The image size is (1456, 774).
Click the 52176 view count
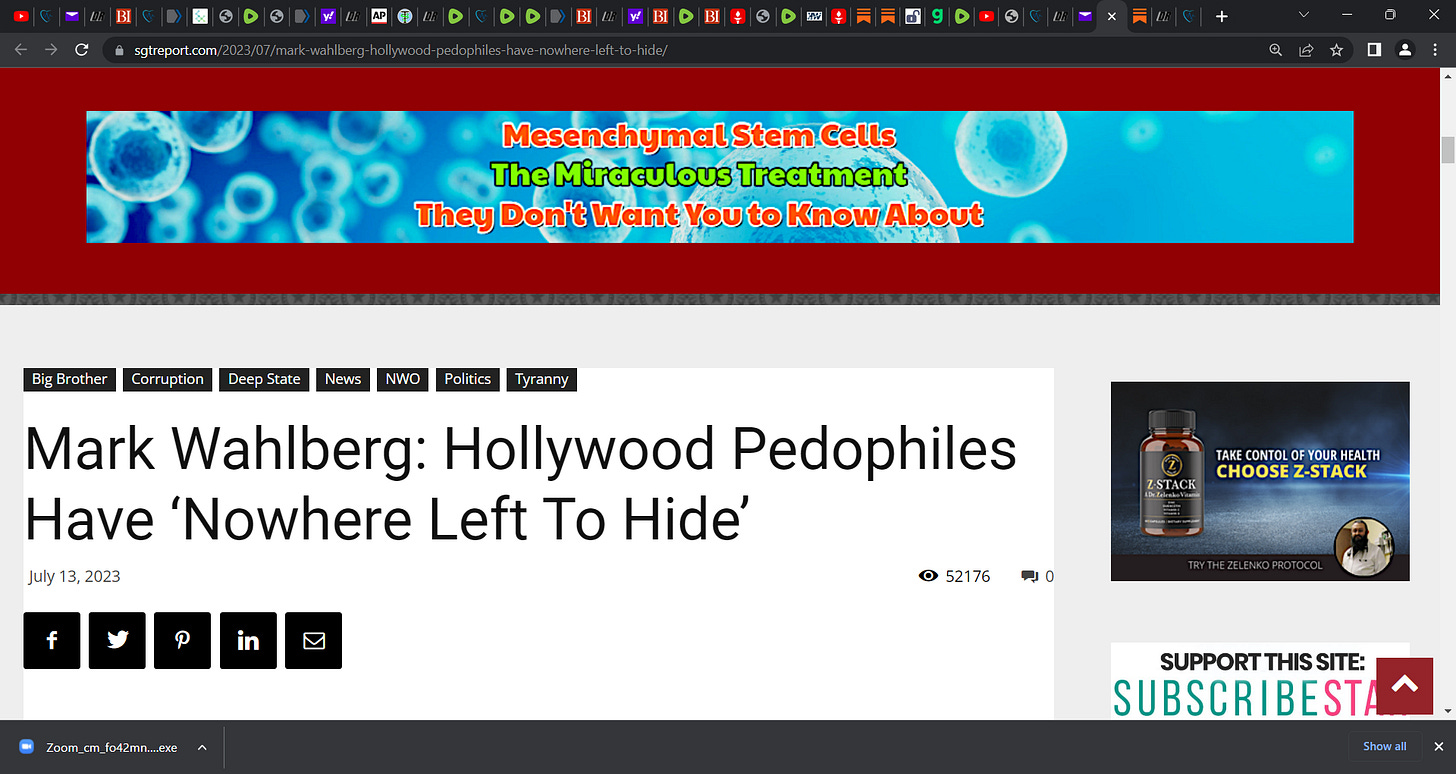point(968,576)
